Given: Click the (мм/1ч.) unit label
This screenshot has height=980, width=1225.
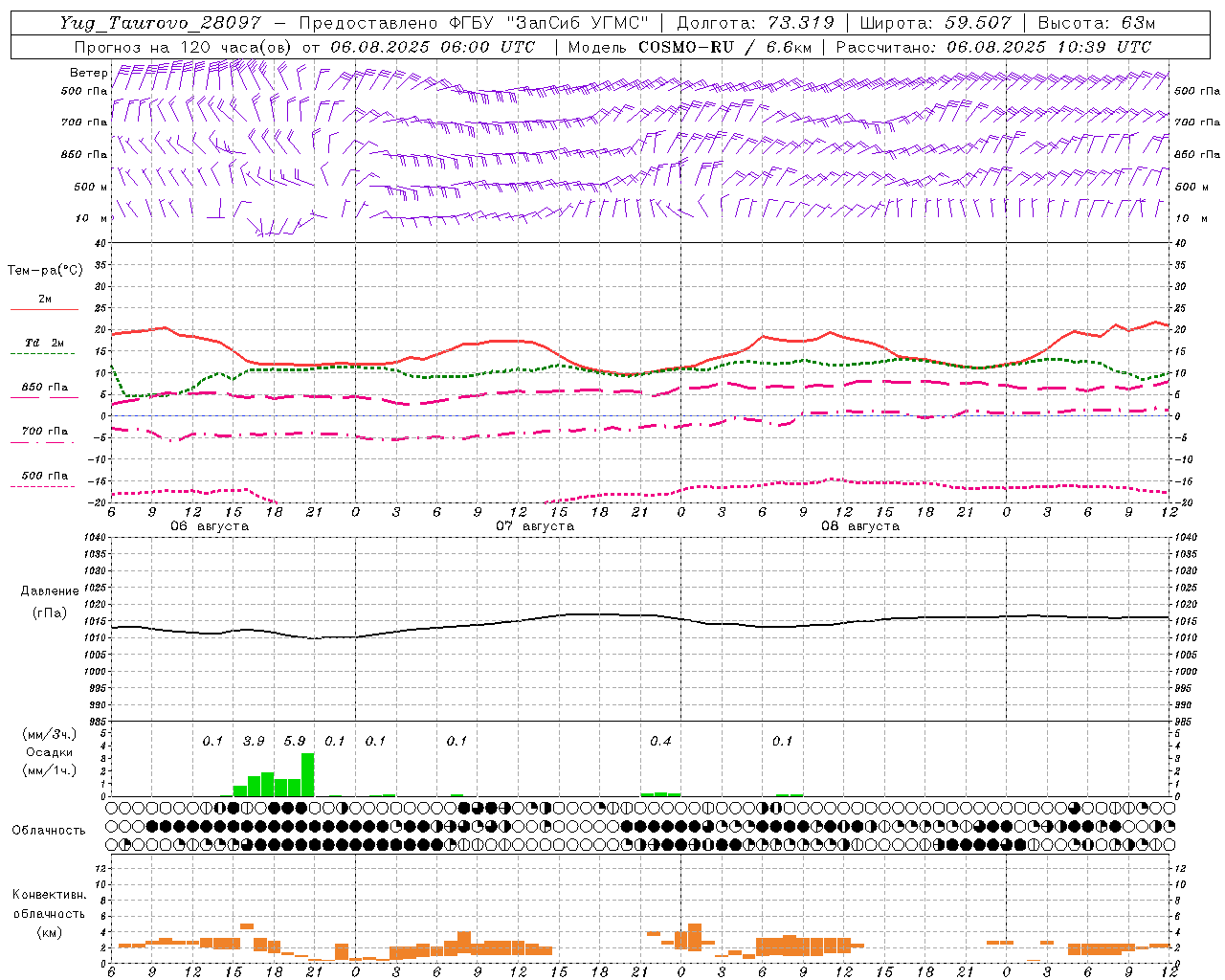Looking at the screenshot, I should (49, 770).
